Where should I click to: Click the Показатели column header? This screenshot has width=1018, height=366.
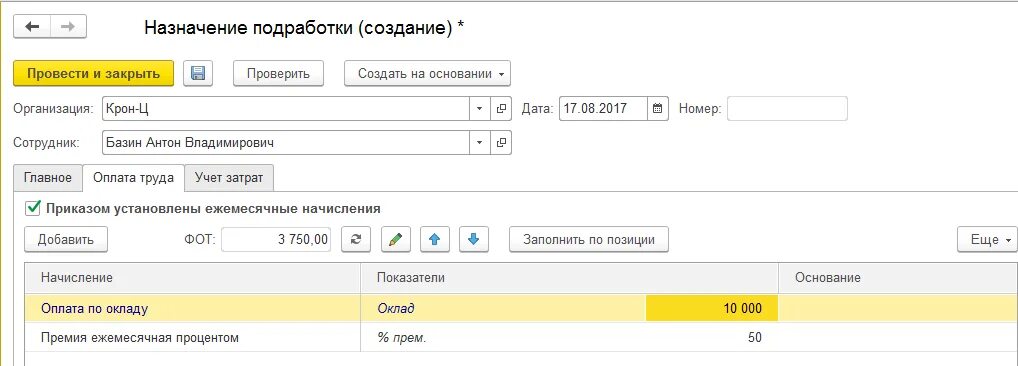pos(569,278)
